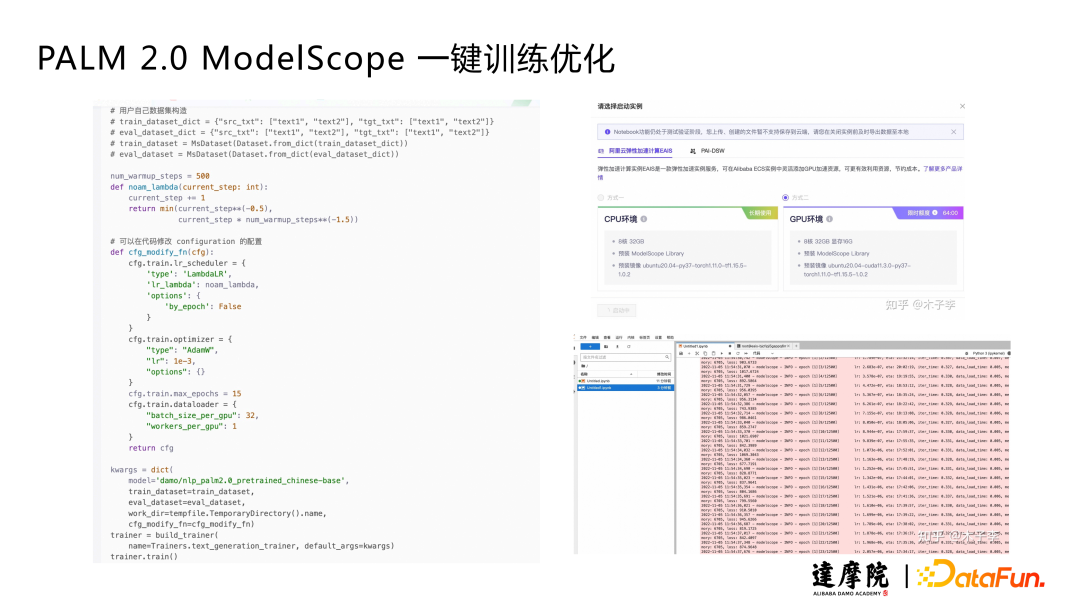
Task: Open the last menu in notebook menubar
Action: pyautogui.click(x=669, y=337)
